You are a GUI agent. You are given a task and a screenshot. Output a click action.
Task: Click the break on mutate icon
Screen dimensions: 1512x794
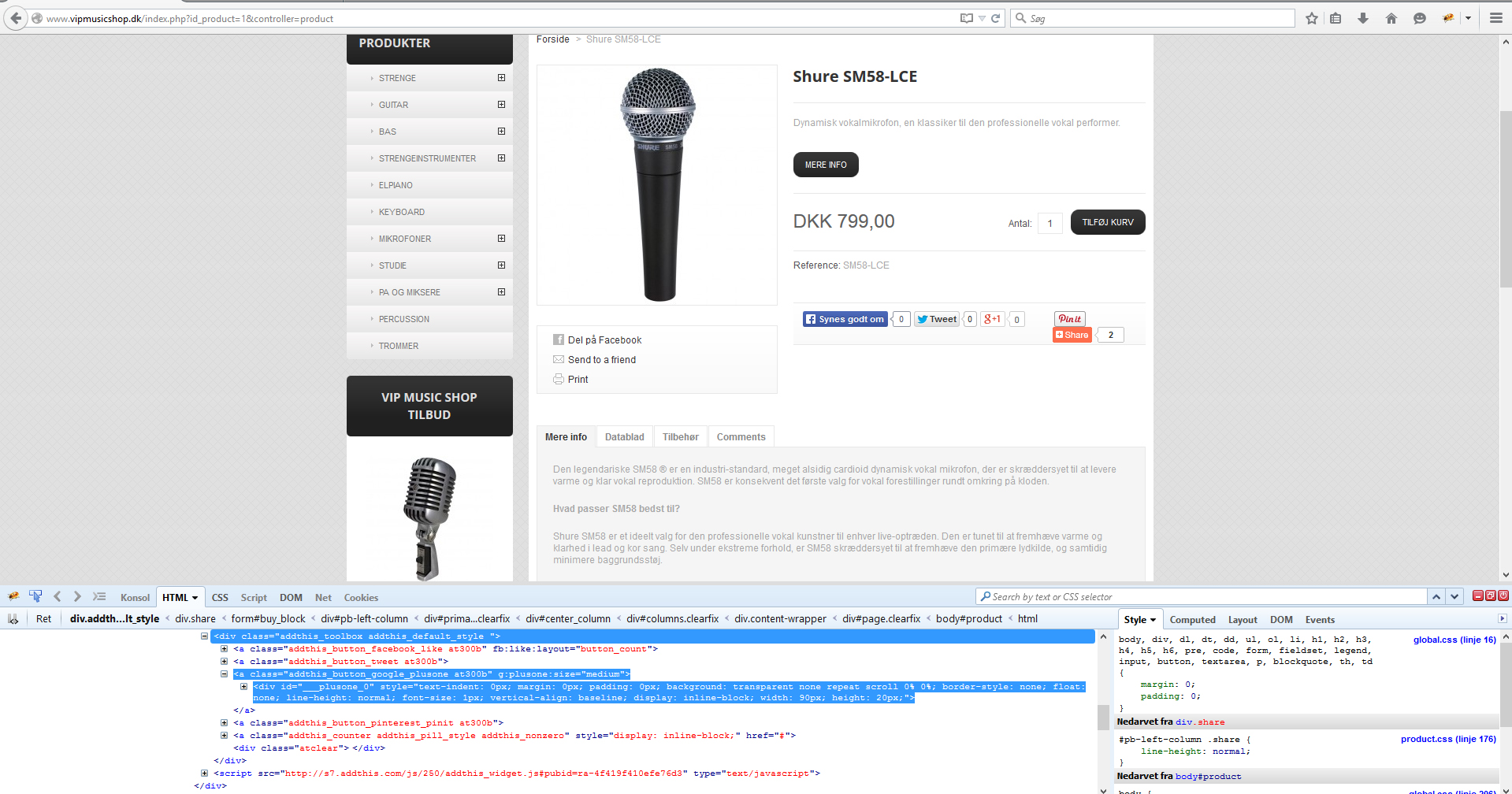[x=13, y=619]
